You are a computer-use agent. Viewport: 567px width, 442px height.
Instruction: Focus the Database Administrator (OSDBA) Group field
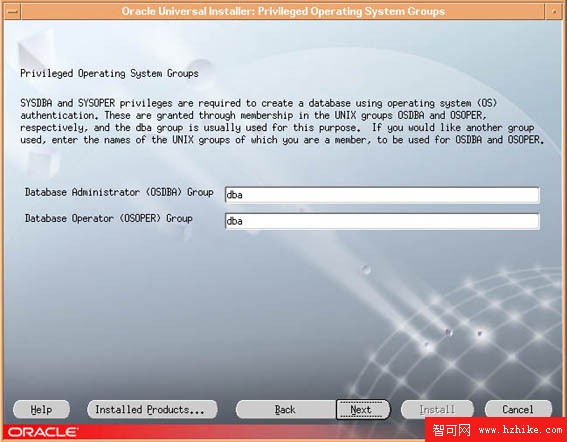pos(382,195)
